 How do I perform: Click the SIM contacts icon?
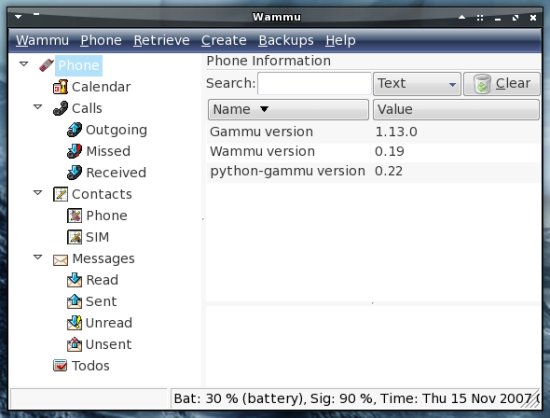pos(74,237)
